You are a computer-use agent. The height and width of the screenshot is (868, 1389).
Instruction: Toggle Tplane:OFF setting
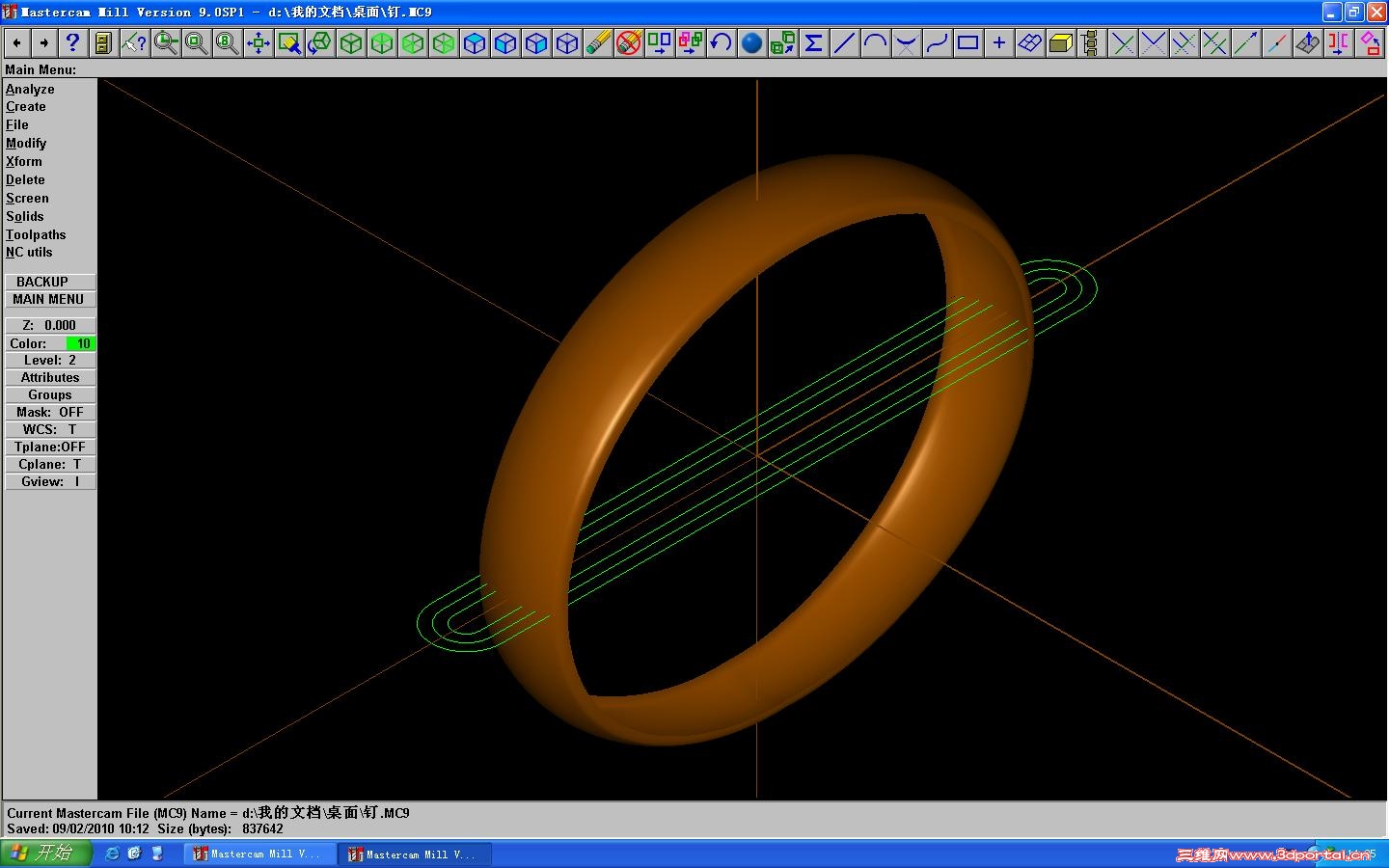[x=50, y=448]
